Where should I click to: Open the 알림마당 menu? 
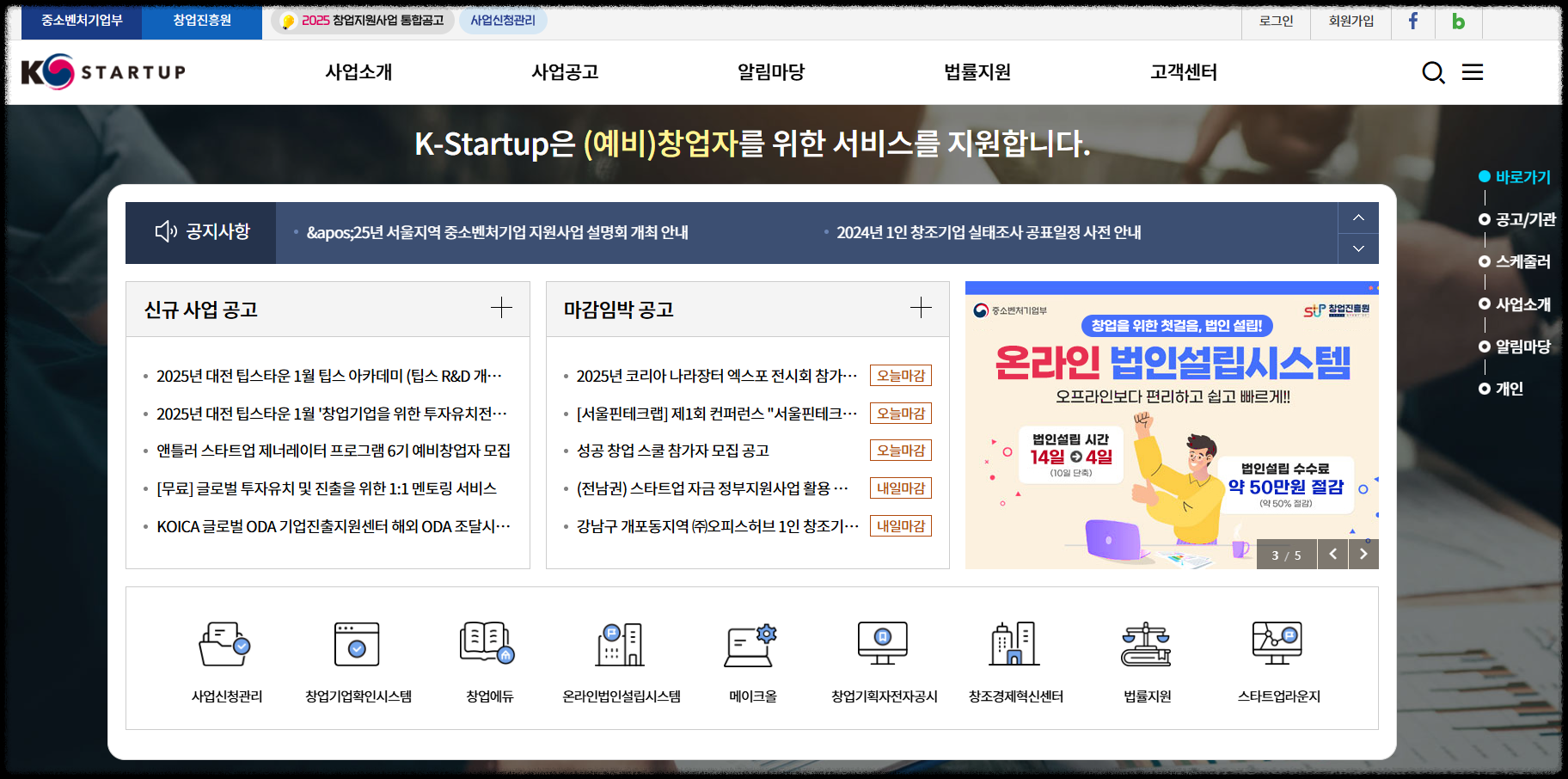click(768, 72)
